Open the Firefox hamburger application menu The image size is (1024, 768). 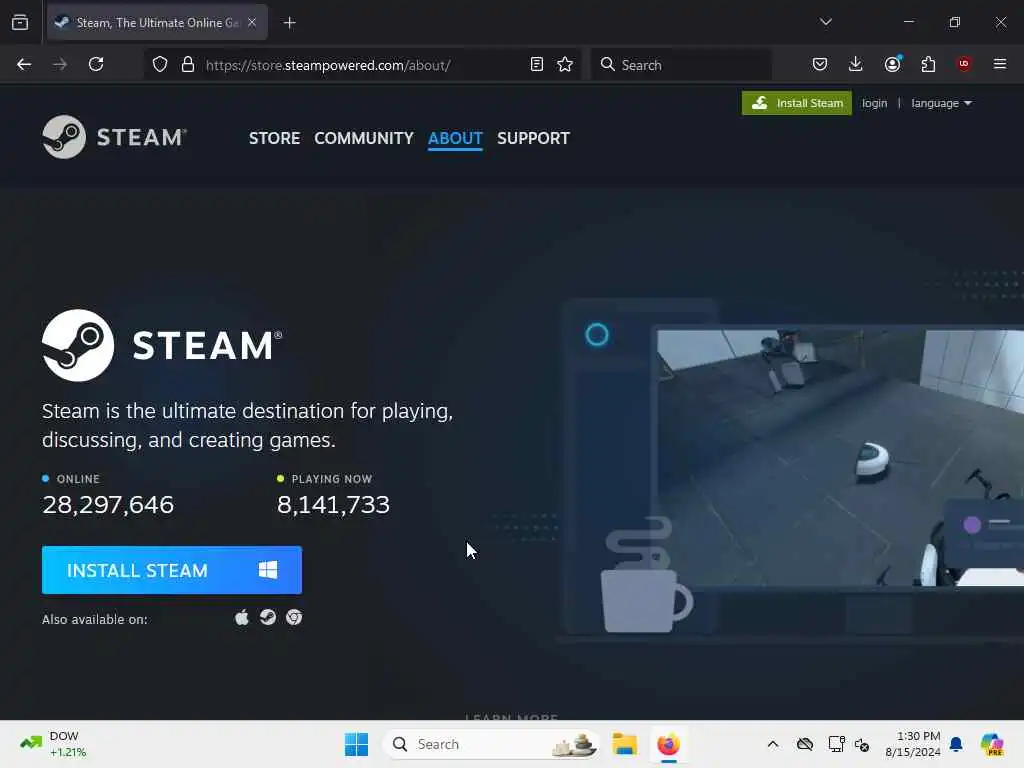point(1000,64)
